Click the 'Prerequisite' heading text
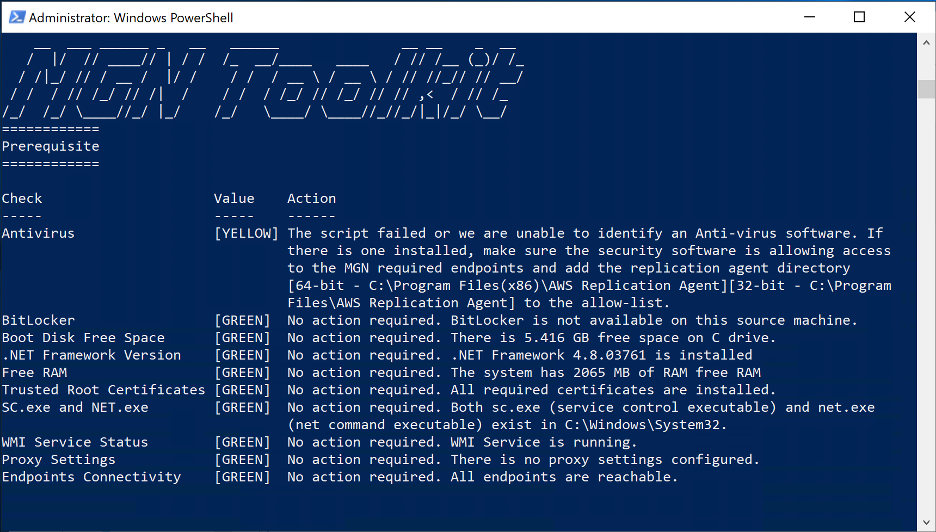The width and height of the screenshot is (936, 532). [x=50, y=146]
